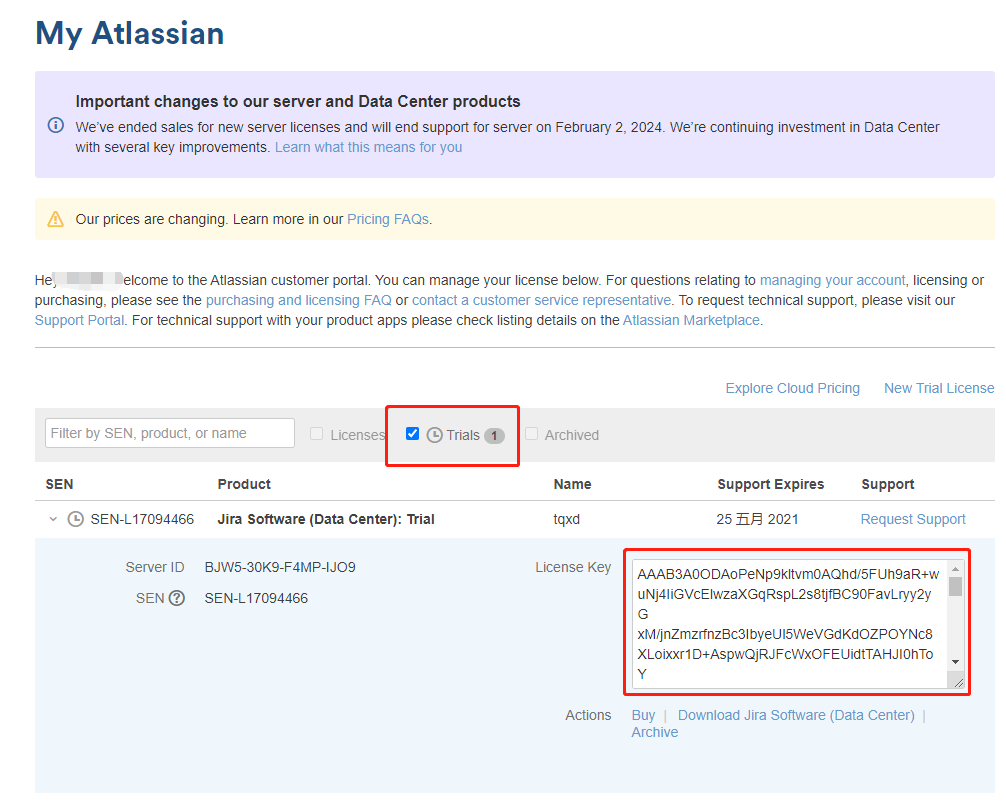
Task: Click the clock icon beside the Trials filter
Action: pyautogui.click(x=434, y=435)
